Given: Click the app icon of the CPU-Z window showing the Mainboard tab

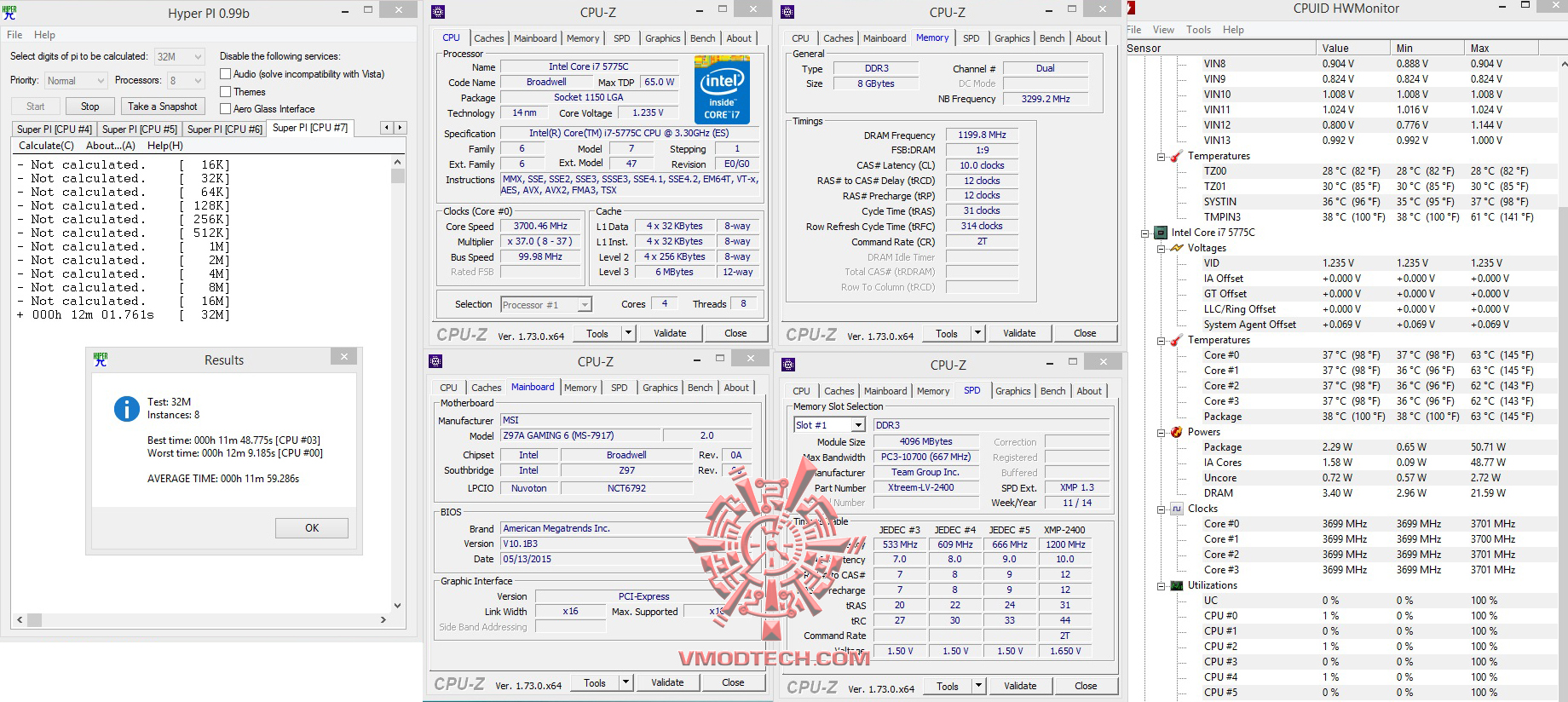Looking at the screenshot, I should tap(435, 361).
